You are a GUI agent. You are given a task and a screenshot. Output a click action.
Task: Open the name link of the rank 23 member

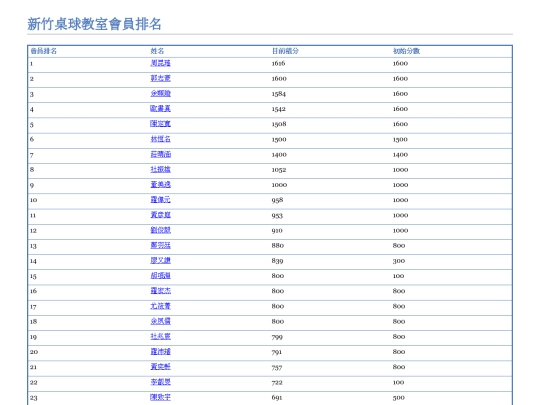click(x=160, y=397)
